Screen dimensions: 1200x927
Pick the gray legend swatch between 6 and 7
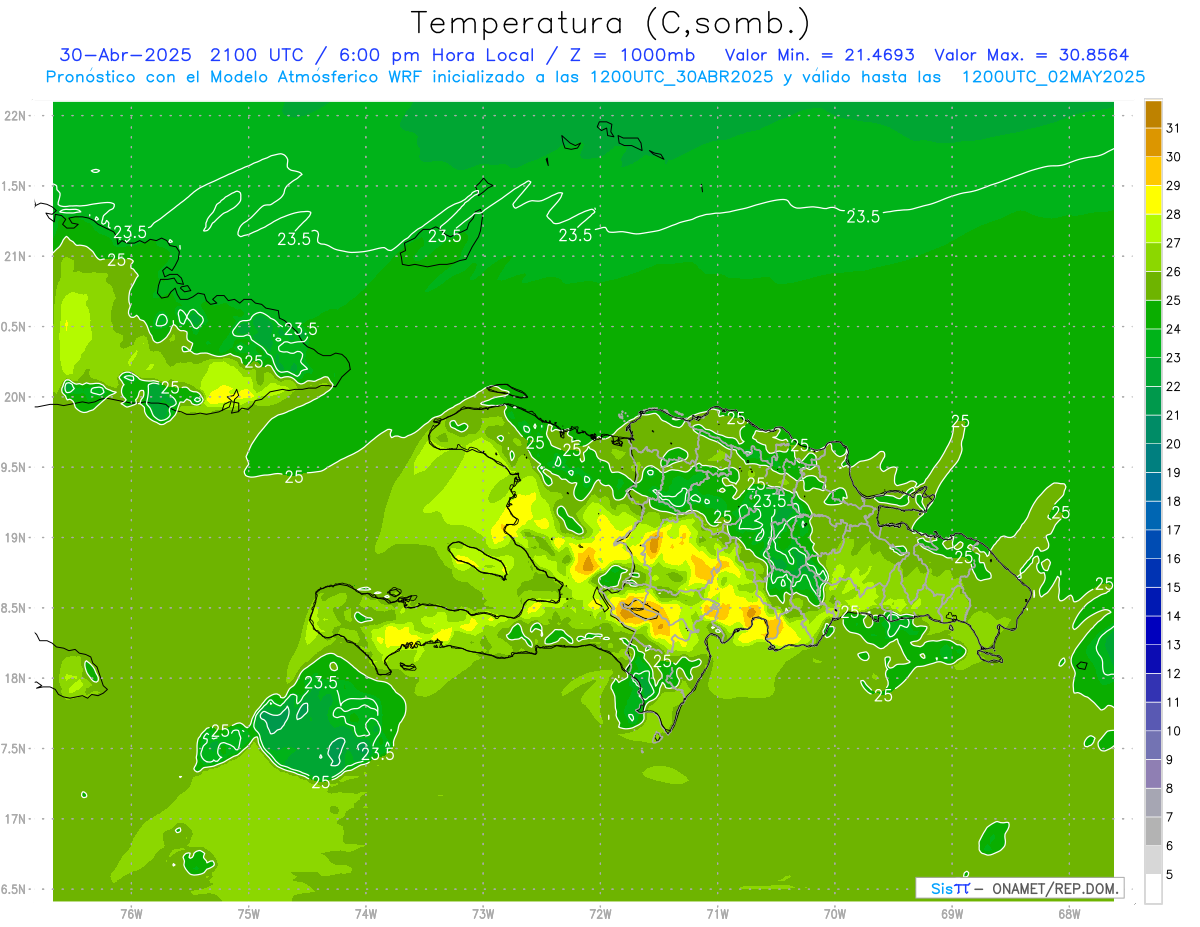(1153, 831)
